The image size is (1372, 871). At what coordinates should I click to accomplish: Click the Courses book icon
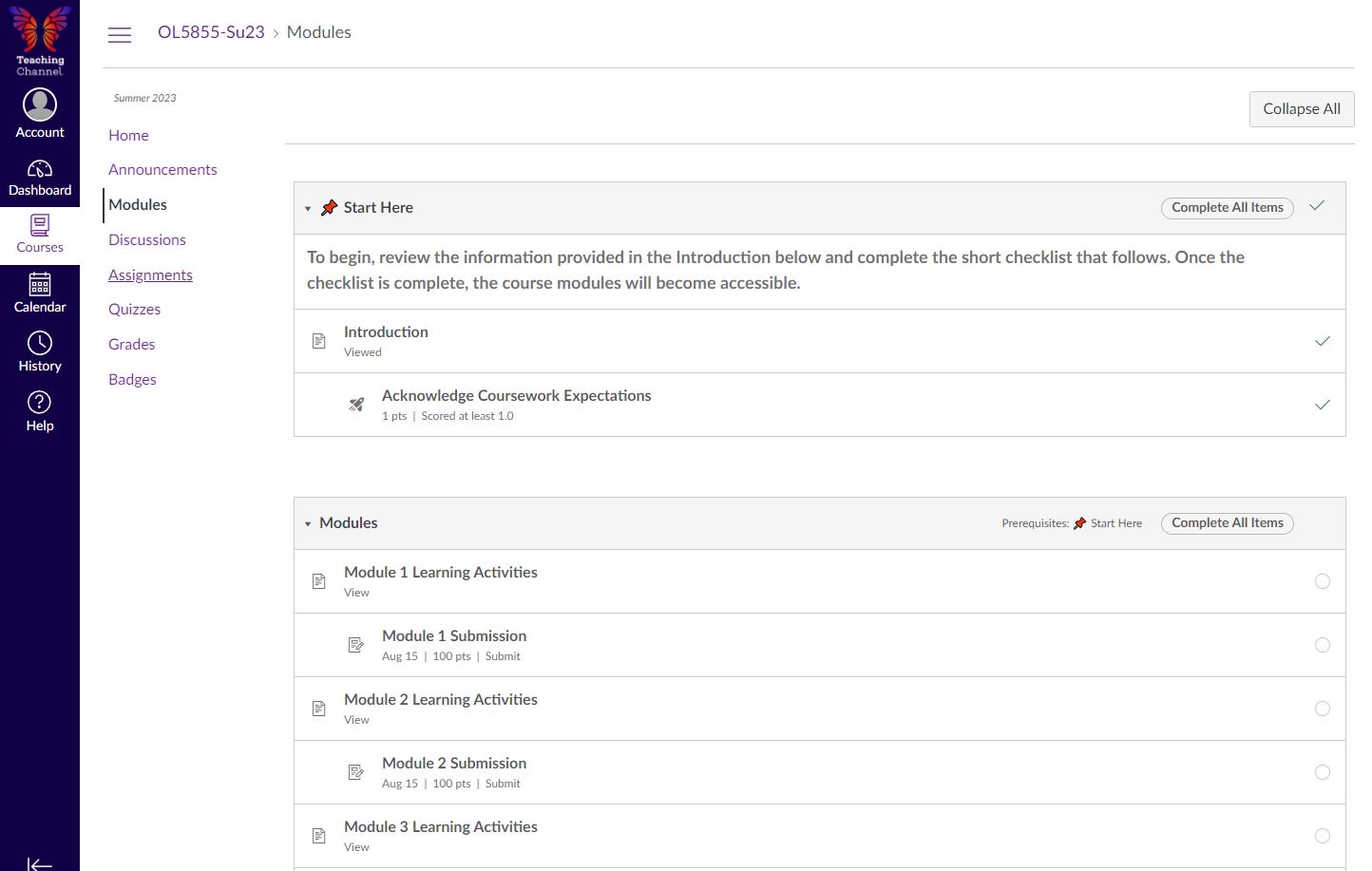[x=40, y=226]
